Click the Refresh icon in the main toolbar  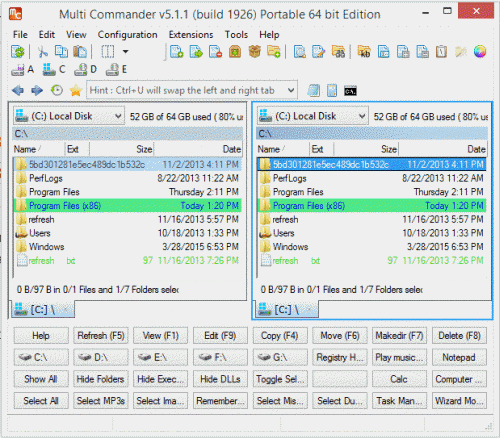click(x=17, y=52)
